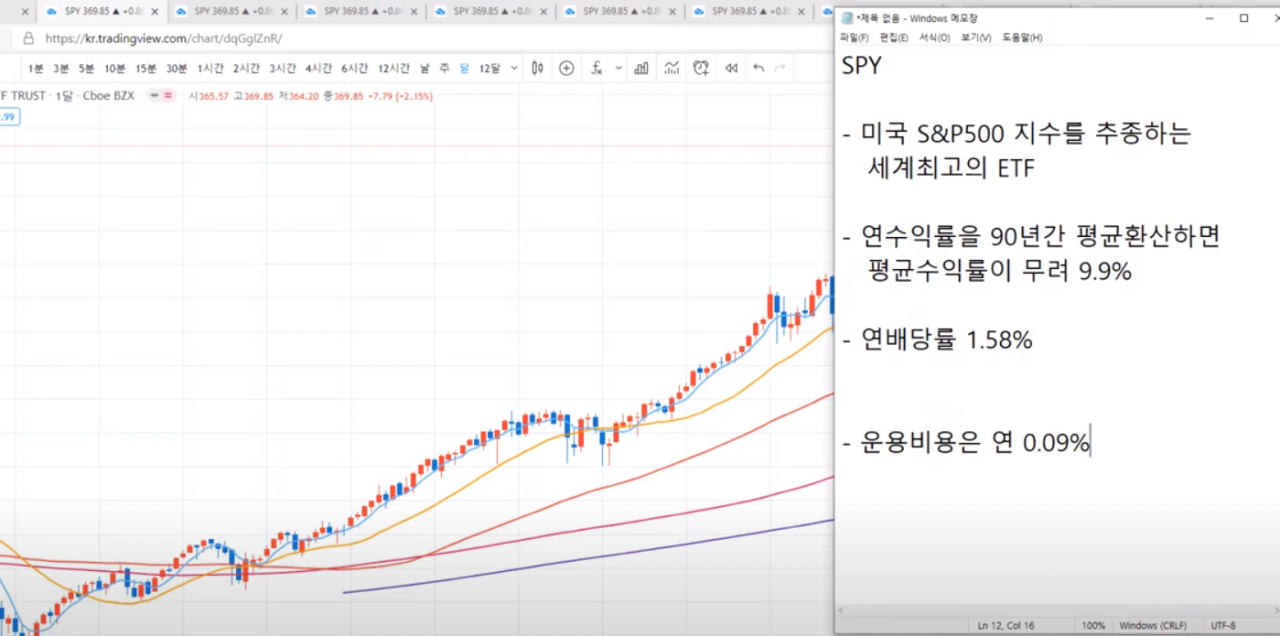The height and width of the screenshot is (636, 1280).
Task: Start bar replay with the rewind icon
Action: 731,68
